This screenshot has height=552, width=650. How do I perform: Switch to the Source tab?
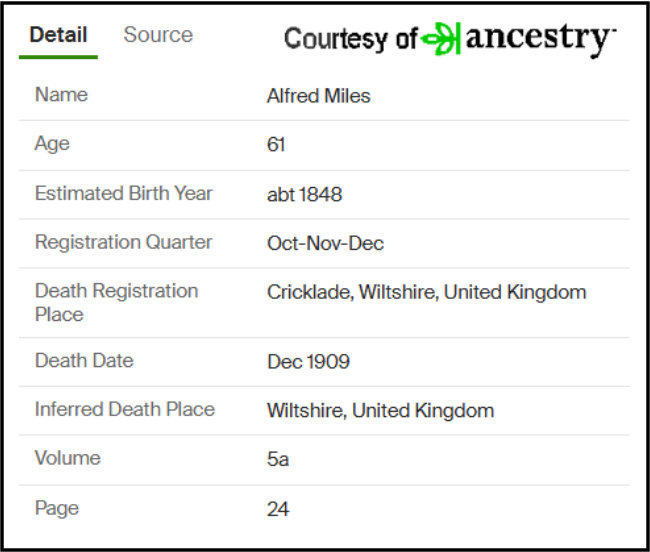coord(158,35)
